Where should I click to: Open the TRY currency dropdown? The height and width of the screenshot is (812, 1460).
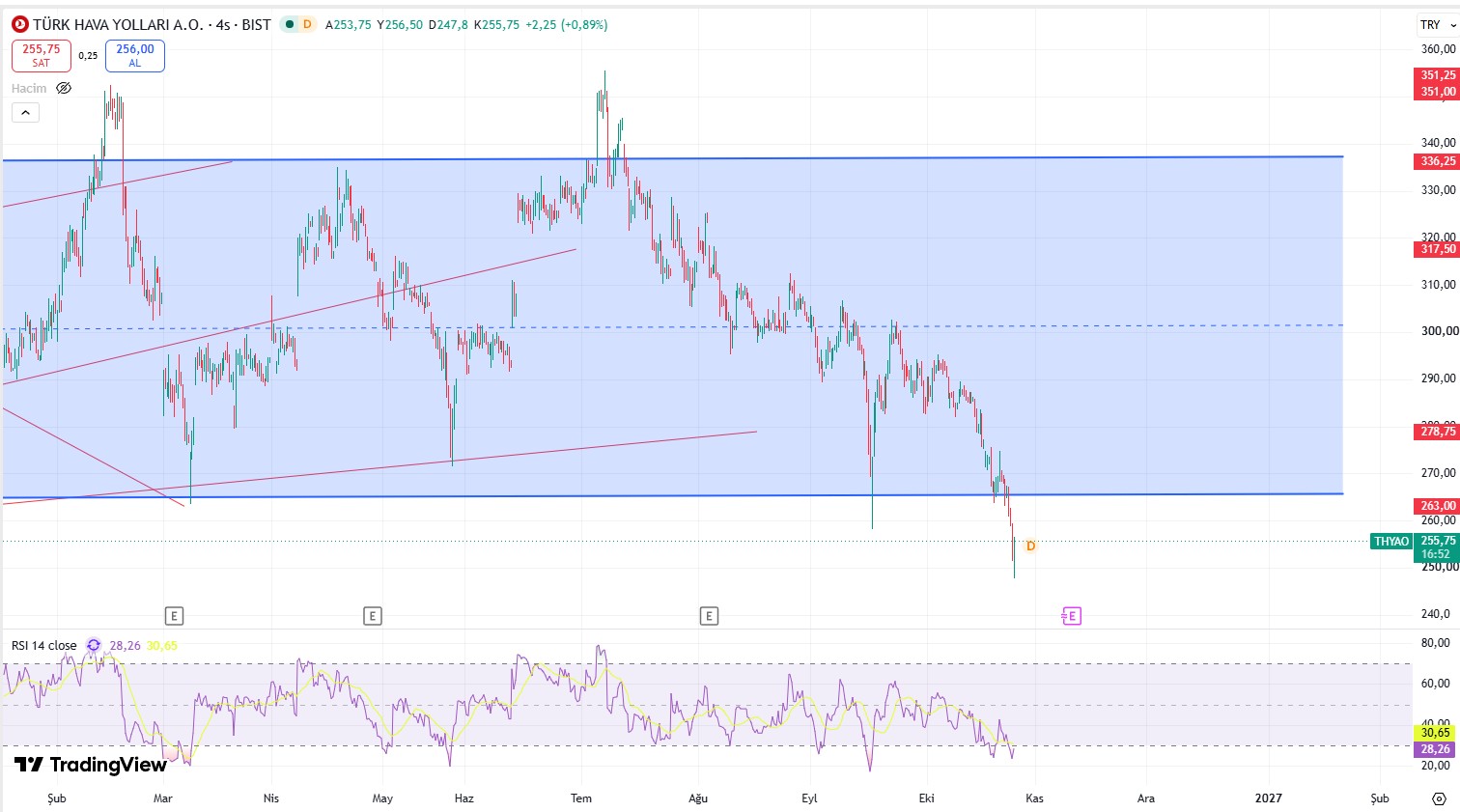[x=1437, y=24]
